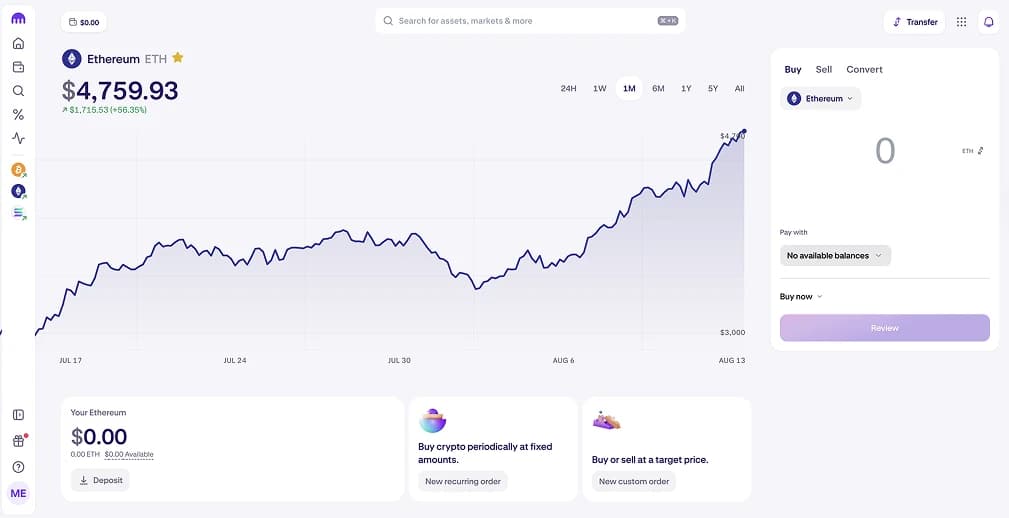Click New recurring order button

[x=462, y=481]
